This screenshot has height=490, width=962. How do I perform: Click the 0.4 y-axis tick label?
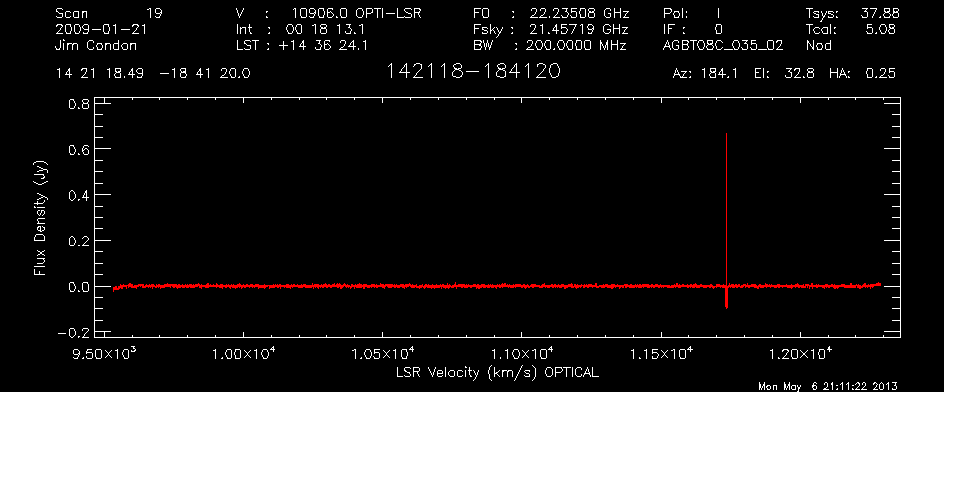(x=78, y=195)
